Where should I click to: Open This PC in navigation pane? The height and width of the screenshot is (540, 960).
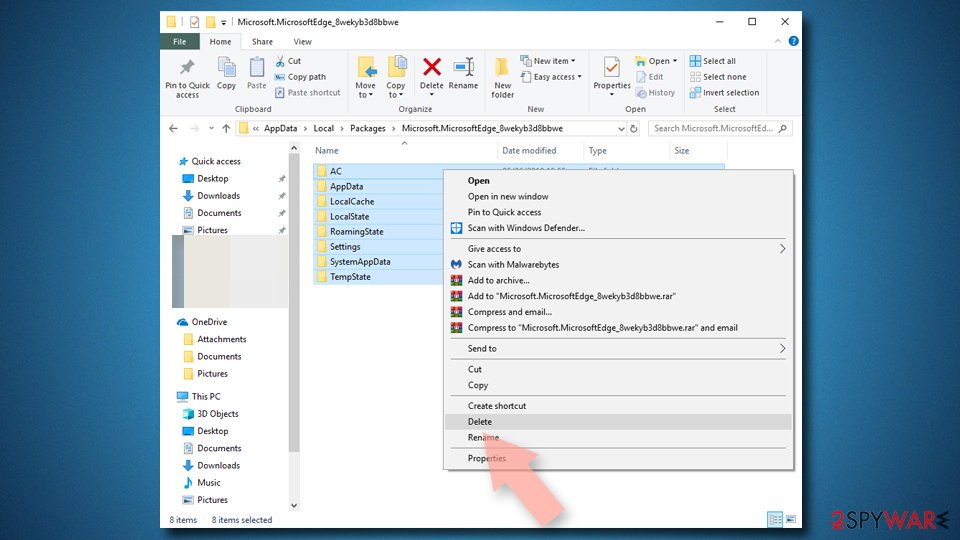206,397
